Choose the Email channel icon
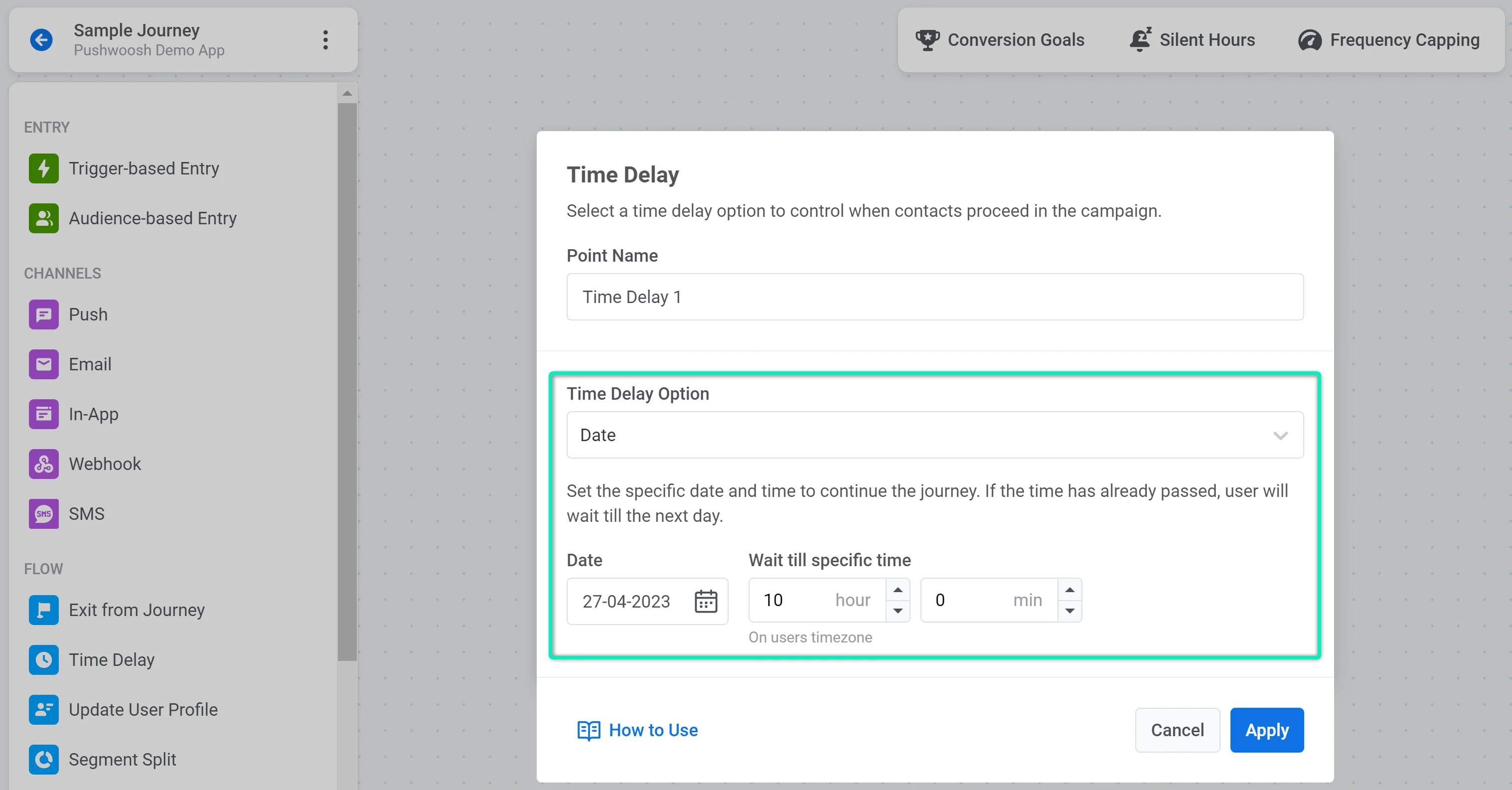This screenshot has height=790, width=1512. coord(43,364)
